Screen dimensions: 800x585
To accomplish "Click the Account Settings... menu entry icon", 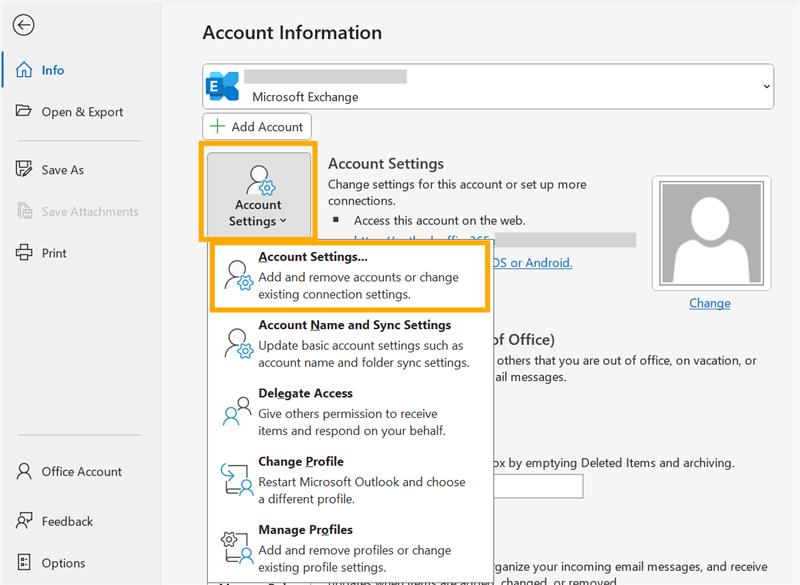I will pos(238,275).
